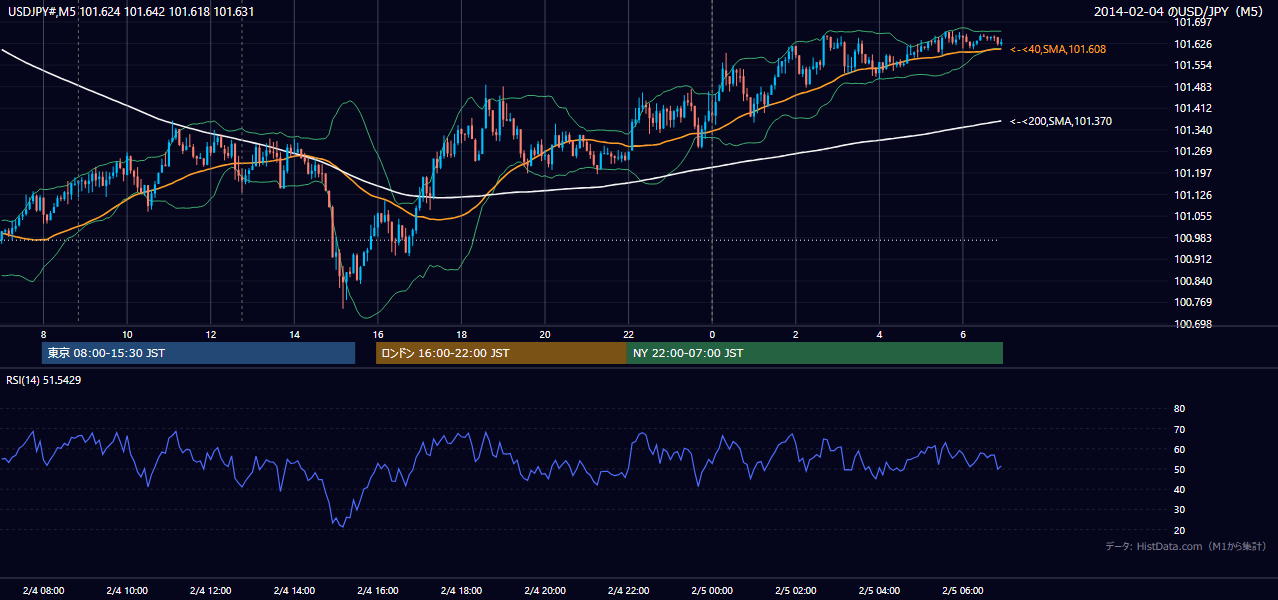Click the 2/4 14:00 time label

click(294, 590)
